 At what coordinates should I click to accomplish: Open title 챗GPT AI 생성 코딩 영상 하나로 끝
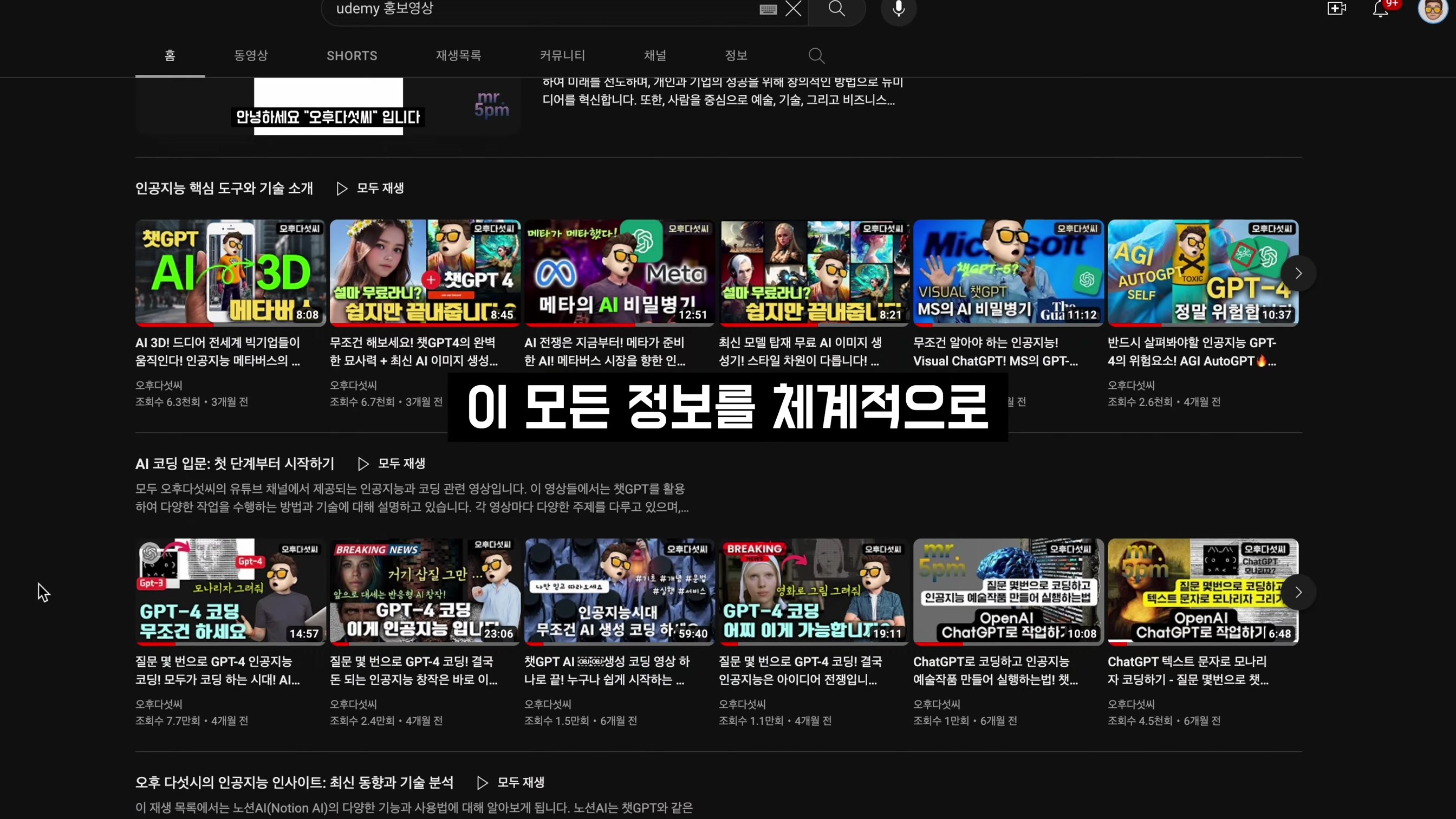point(607,671)
